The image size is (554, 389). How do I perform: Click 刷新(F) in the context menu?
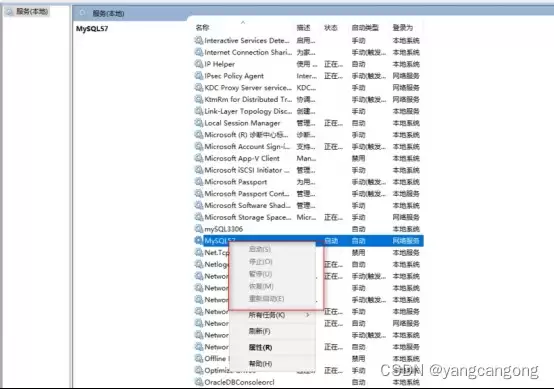pyautogui.click(x=260, y=331)
